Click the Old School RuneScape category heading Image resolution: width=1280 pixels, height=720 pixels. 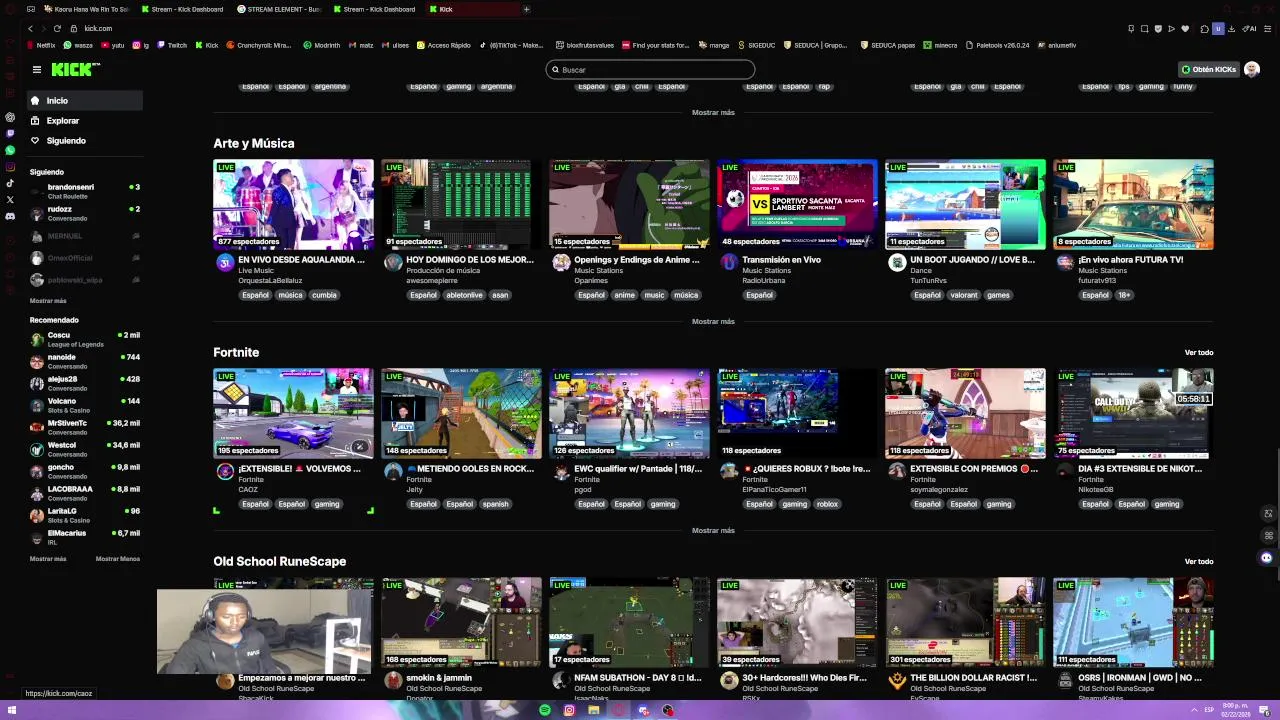pos(279,561)
